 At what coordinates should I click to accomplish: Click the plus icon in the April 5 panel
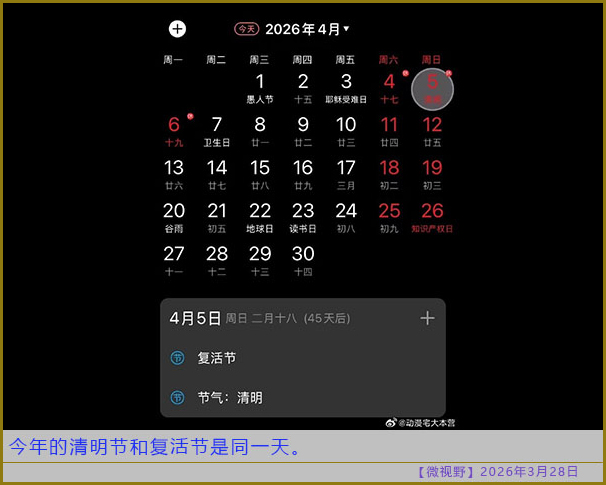427,318
